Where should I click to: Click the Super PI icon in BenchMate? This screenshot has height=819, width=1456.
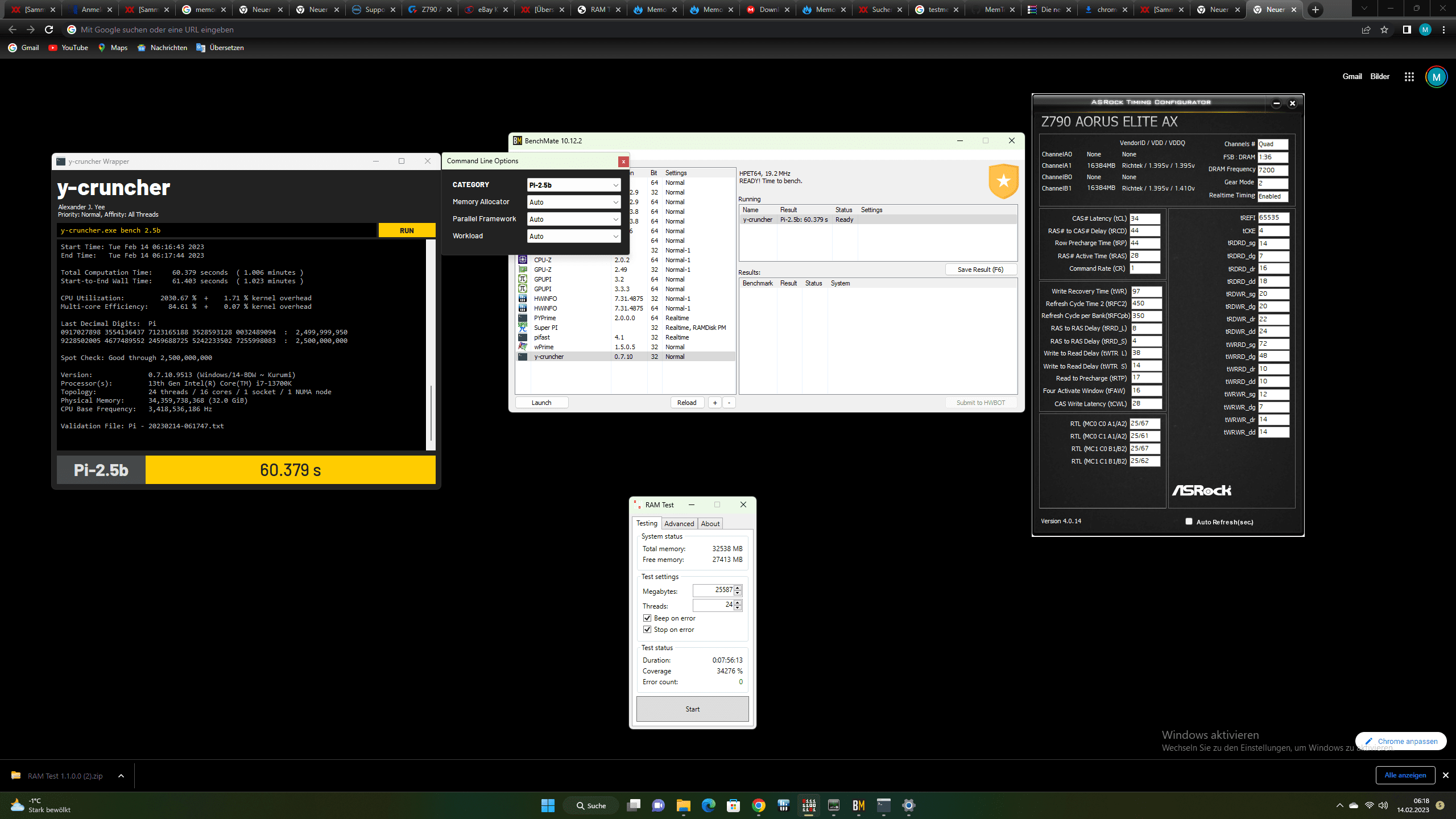[x=523, y=328]
